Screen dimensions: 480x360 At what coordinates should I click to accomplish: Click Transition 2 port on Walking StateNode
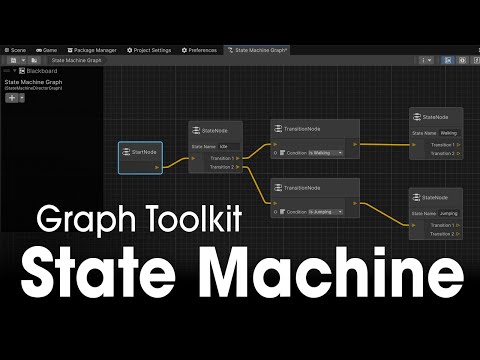(459, 153)
